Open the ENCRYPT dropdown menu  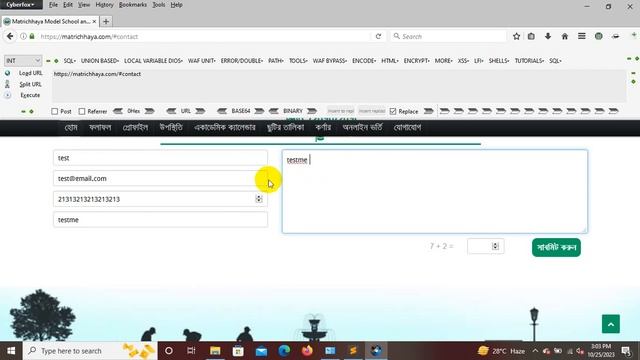click(x=416, y=60)
